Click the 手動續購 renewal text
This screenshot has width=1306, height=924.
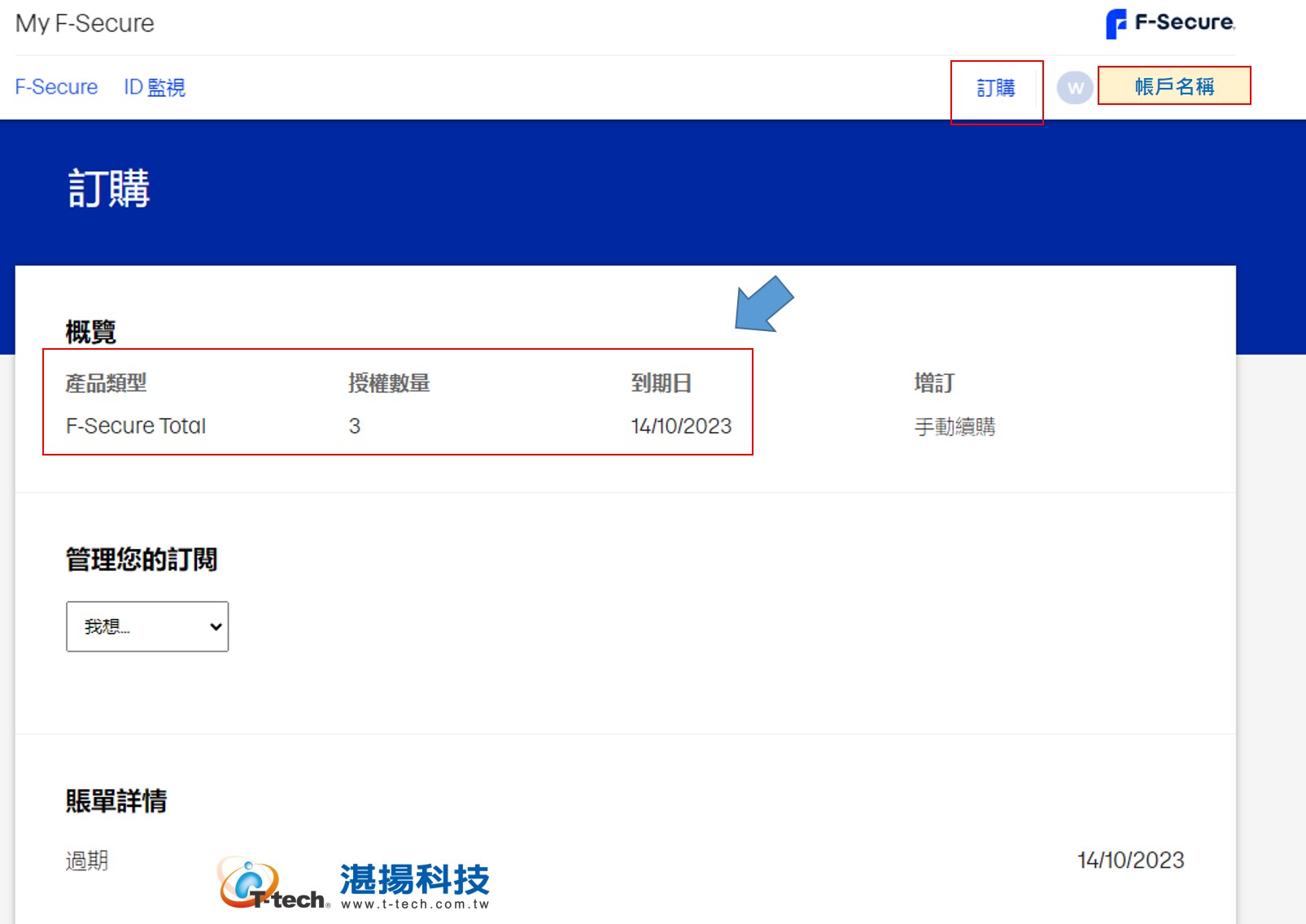point(954,426)
